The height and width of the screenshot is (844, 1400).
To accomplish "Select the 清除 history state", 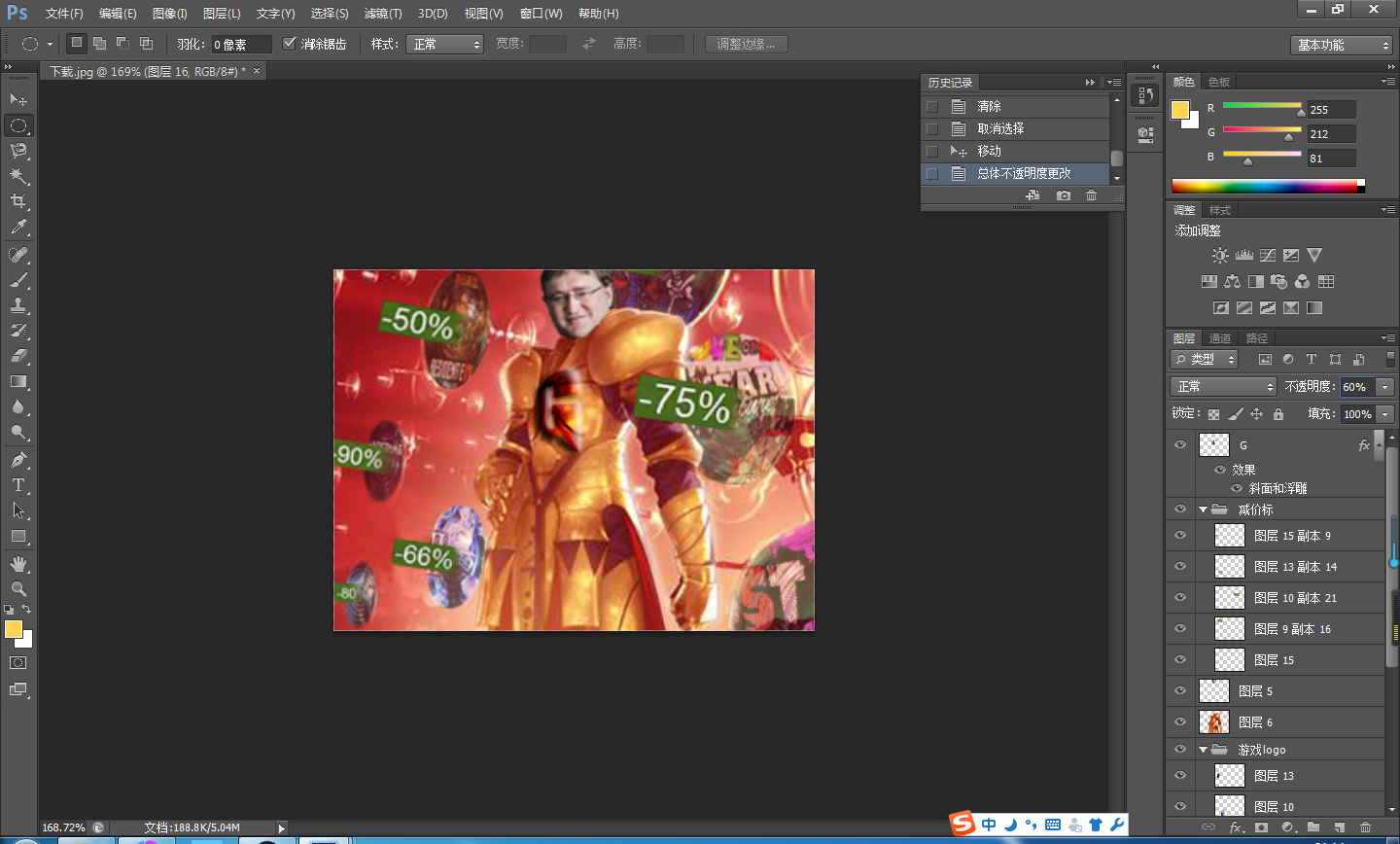I will point(1015,106).
